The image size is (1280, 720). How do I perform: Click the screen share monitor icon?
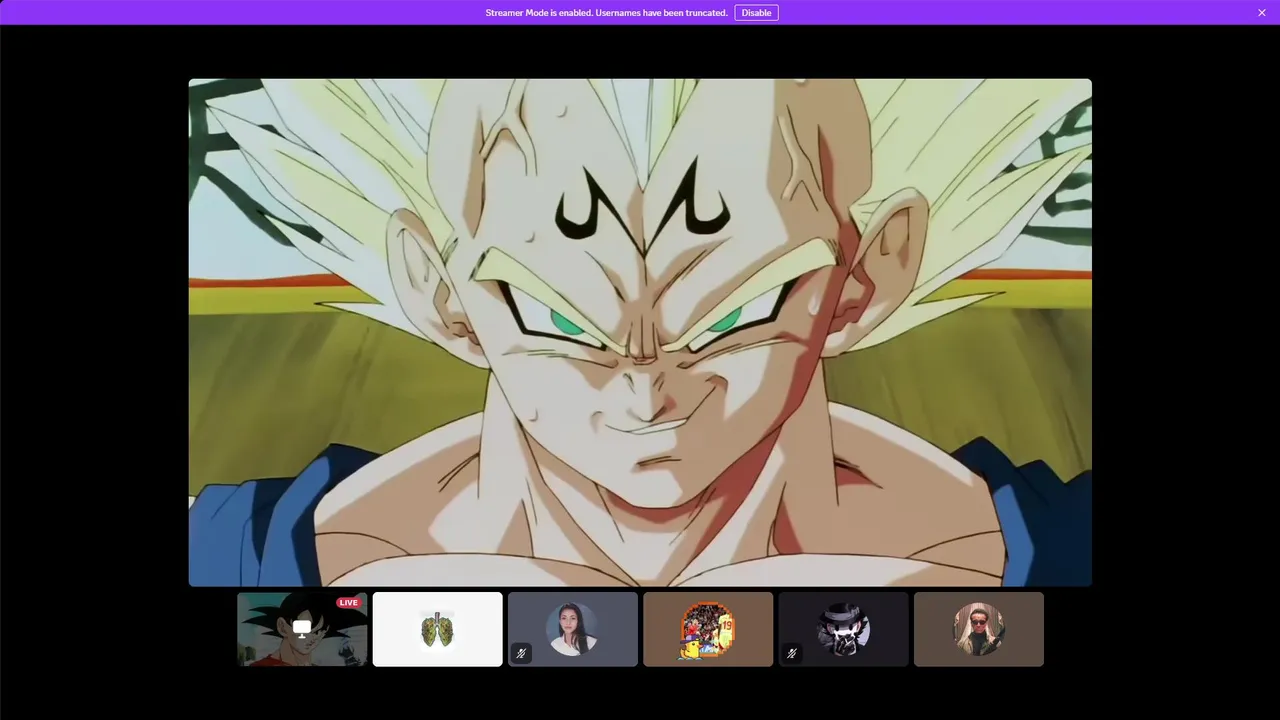click(302, 628)
